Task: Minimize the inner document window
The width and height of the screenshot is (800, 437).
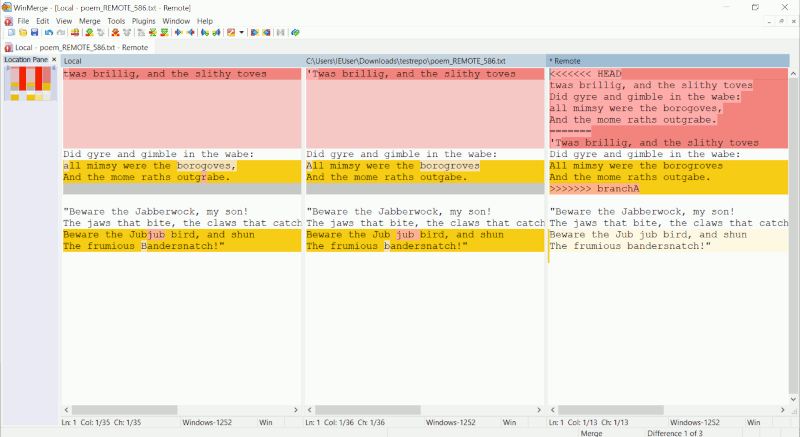Action: 769,21
